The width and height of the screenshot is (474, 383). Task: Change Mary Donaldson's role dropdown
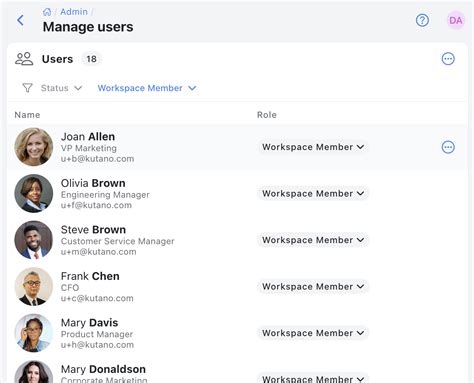313,379
